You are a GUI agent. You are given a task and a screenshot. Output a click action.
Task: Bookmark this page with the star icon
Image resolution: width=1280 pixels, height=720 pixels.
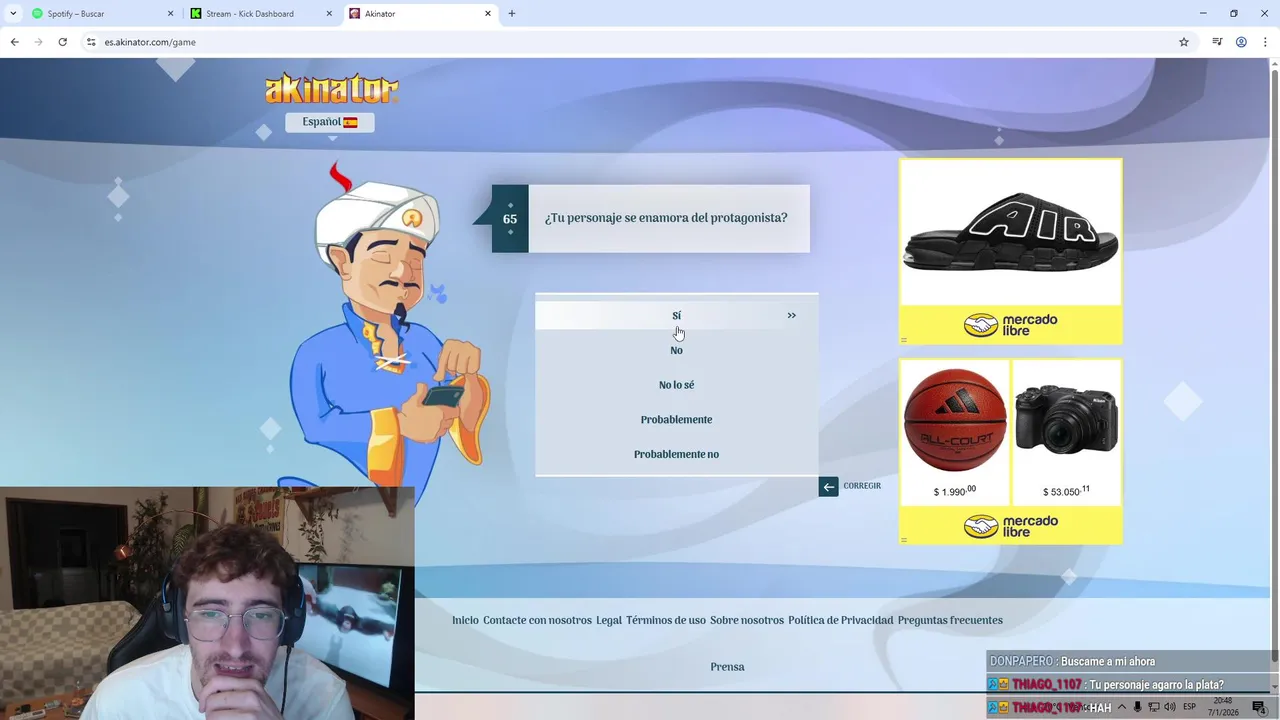click(x=1184, y=42)
